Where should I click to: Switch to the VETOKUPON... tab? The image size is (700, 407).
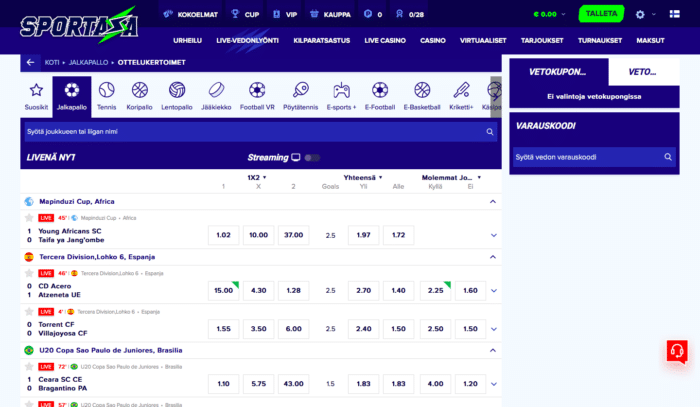coord(558,72)
